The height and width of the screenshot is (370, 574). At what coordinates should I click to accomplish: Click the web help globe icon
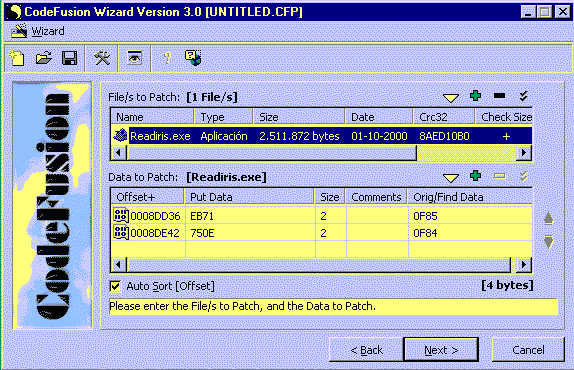coord(193,58)
